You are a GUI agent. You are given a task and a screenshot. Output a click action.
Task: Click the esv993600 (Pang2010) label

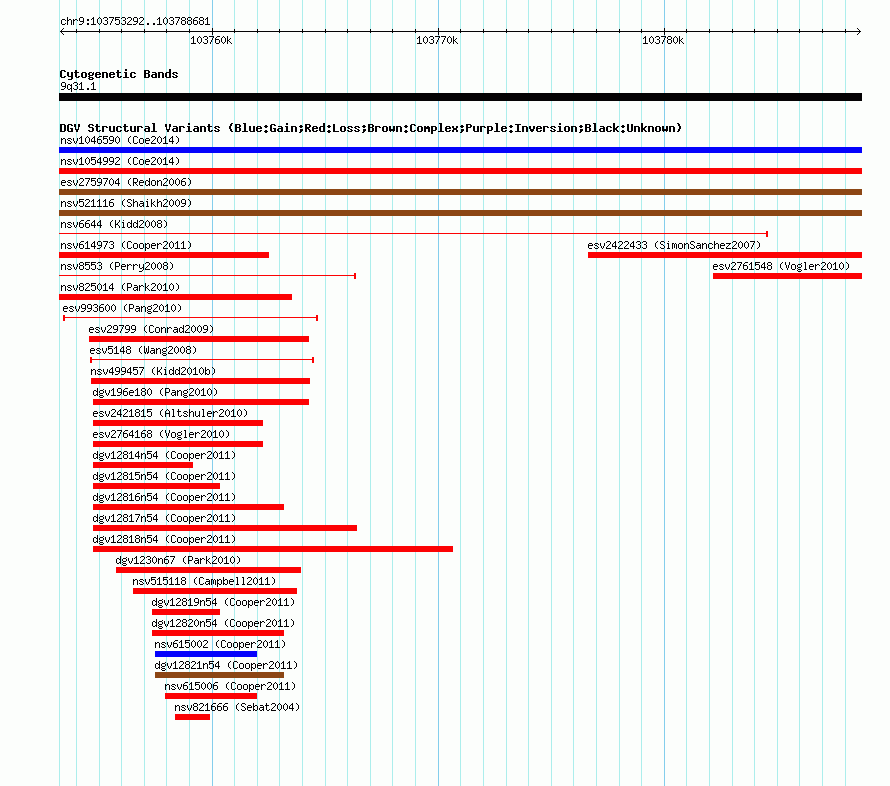point(122,308)
